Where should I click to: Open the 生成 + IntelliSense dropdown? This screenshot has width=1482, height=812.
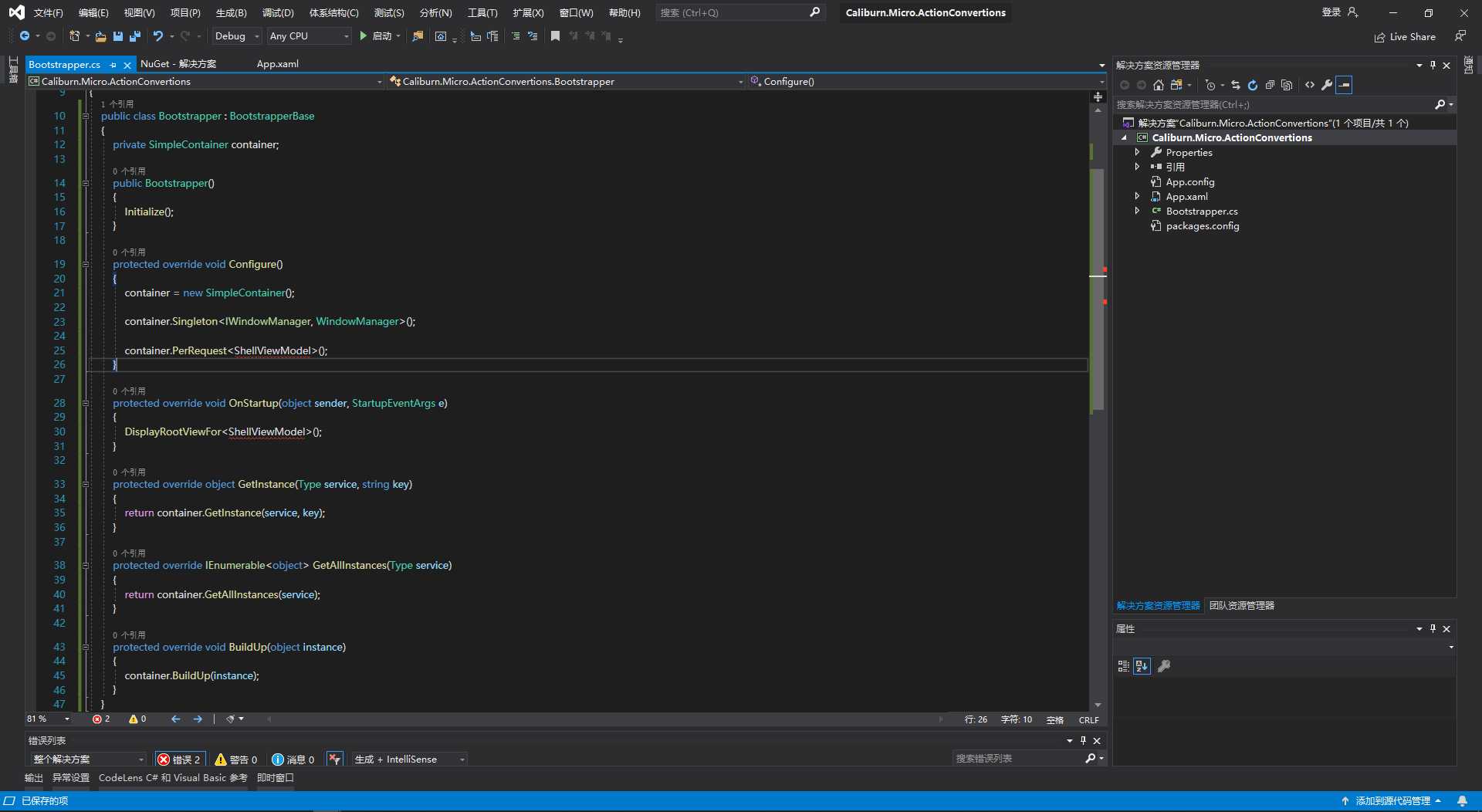[x=409, y=760]
